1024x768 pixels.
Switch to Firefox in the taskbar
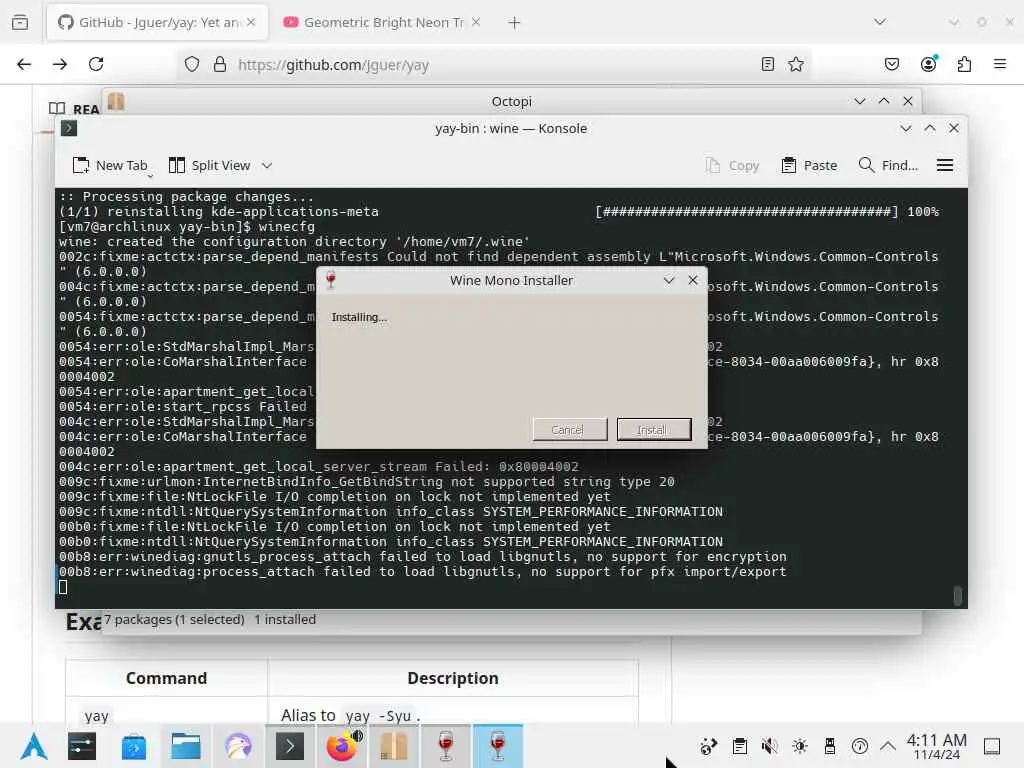pyautogui.click(x=342, y=746)
